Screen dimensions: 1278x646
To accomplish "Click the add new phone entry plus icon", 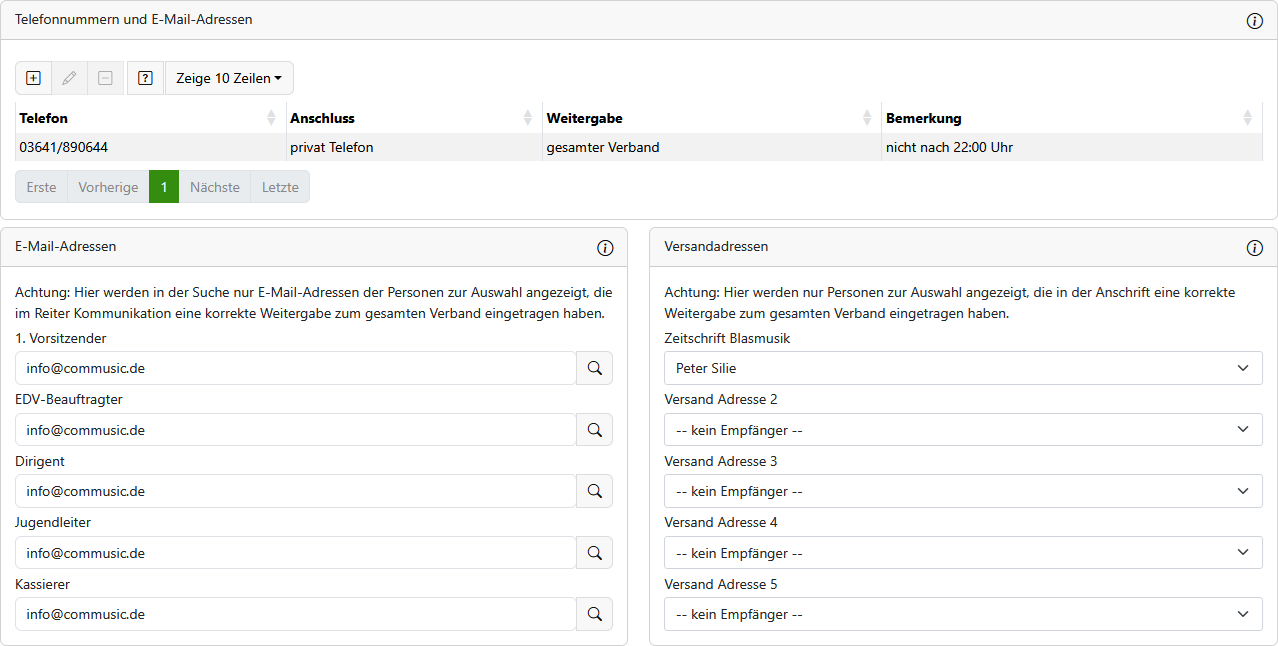I will click(x=33, y=78).
